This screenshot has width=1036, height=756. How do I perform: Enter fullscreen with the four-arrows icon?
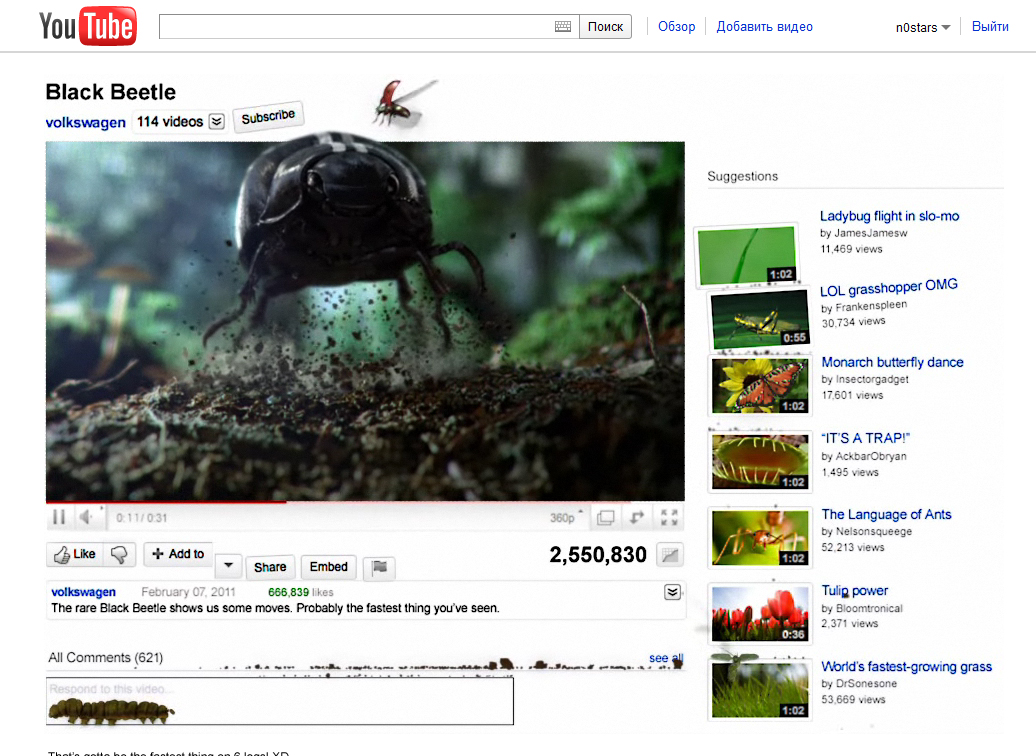[x=669, y=517]
